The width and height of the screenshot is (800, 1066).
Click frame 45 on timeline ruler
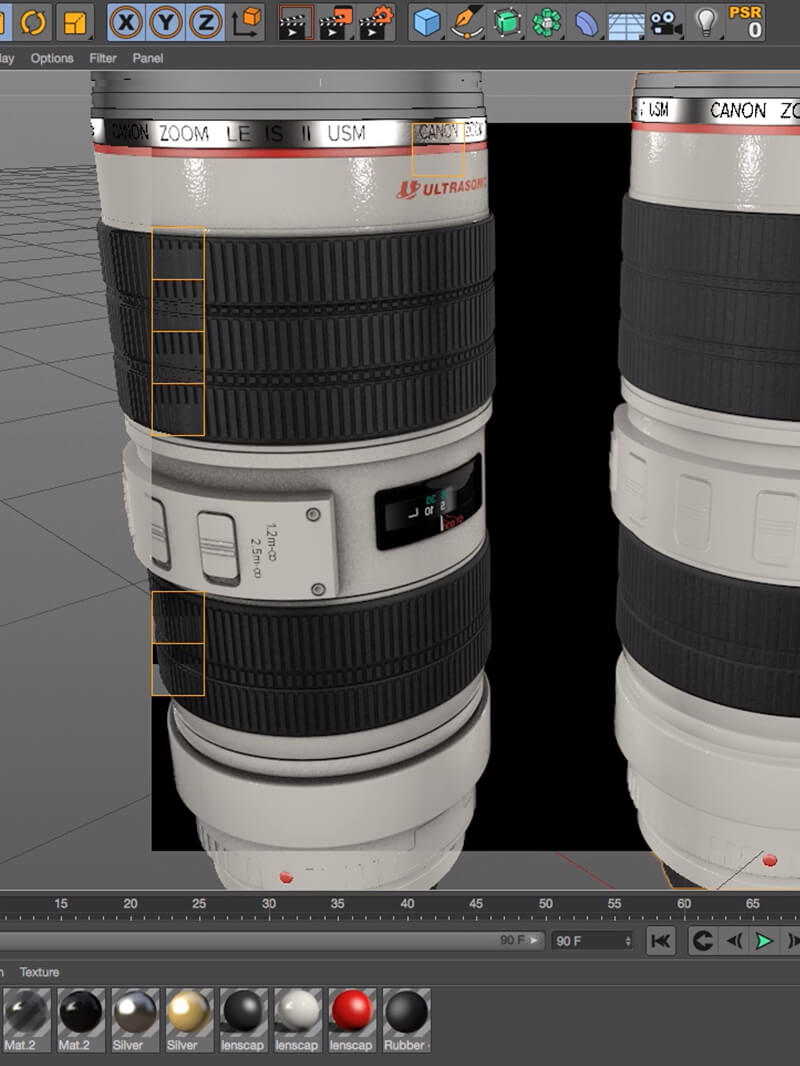[476, 904]
